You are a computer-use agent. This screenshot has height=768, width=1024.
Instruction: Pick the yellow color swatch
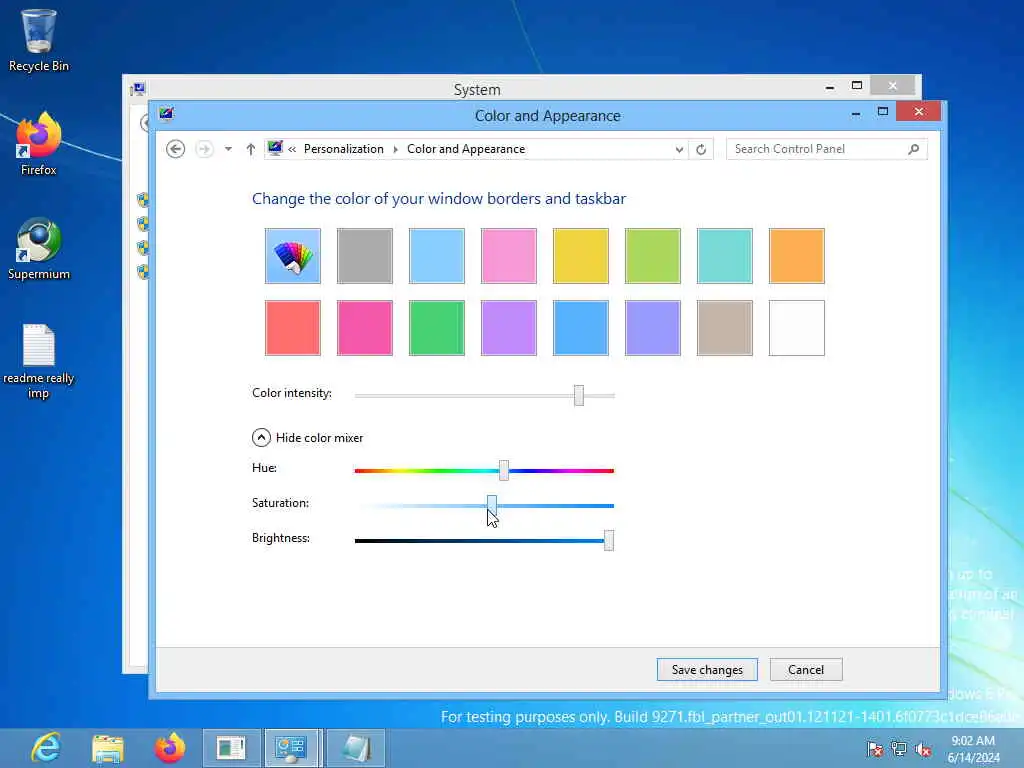[x=581, y=256]
